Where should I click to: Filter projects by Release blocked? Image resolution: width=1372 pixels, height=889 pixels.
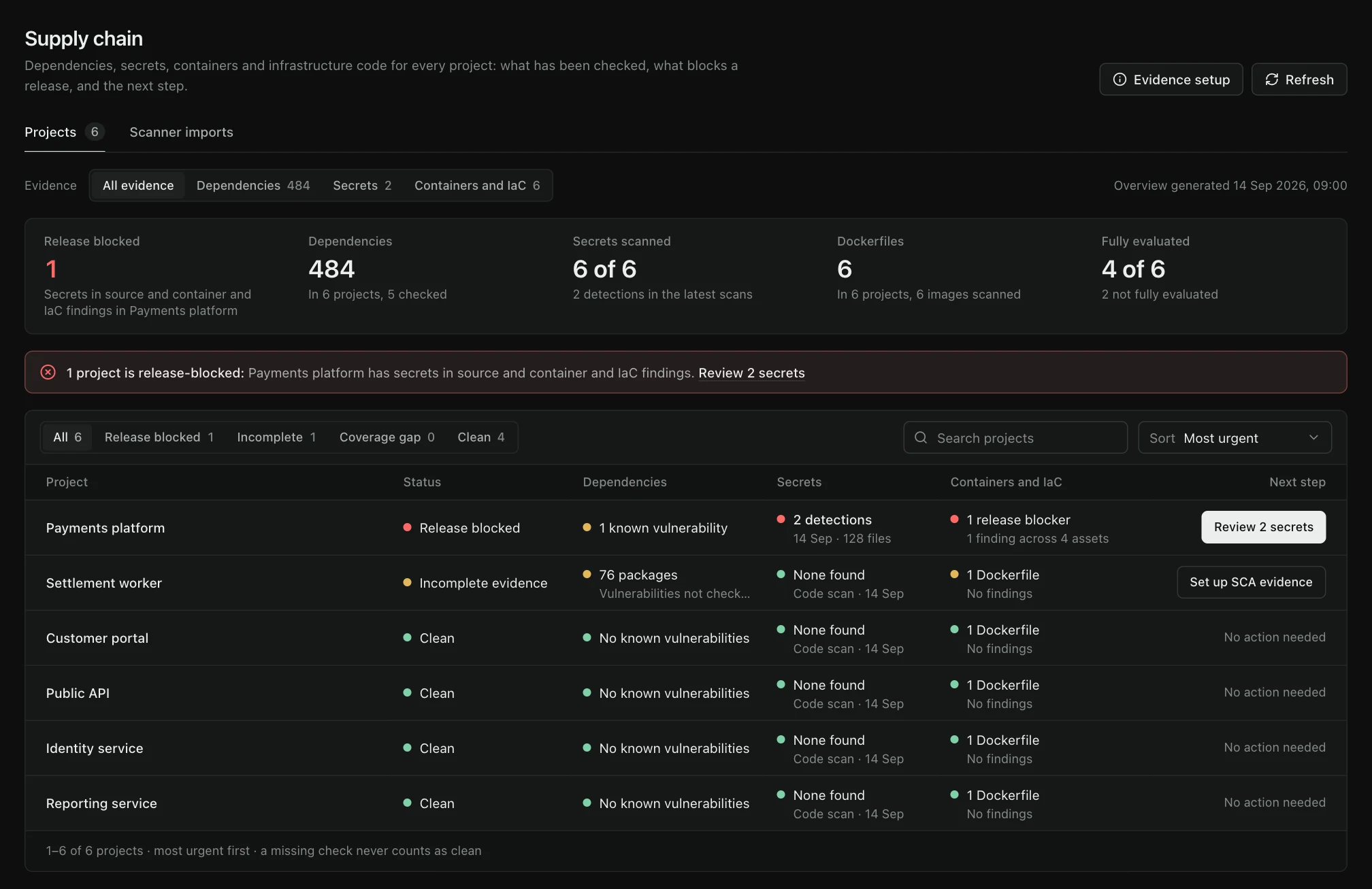tap(159, 437)
